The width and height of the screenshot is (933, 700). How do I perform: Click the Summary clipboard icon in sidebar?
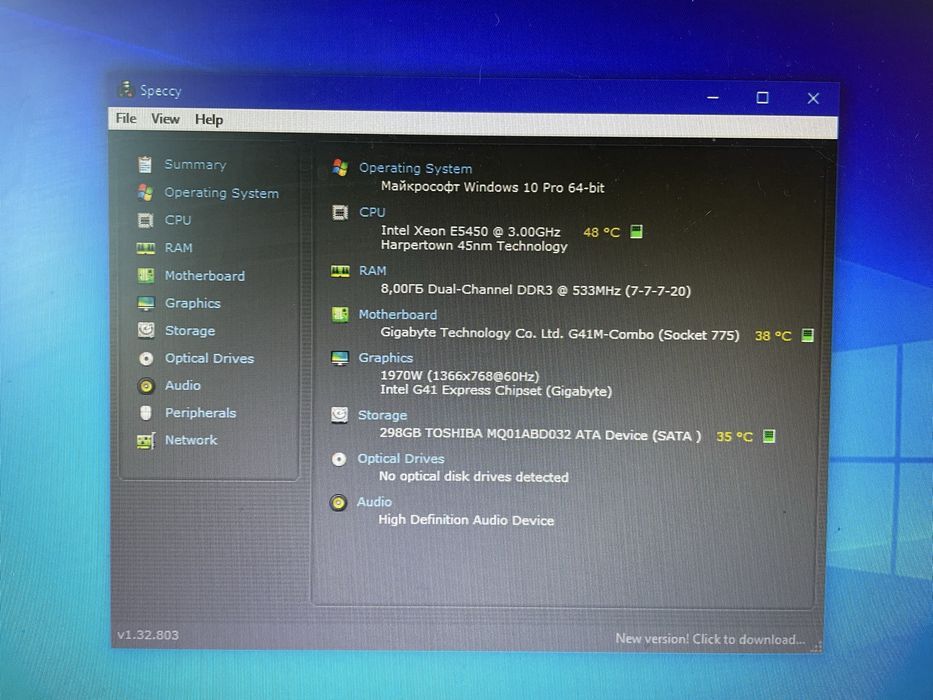[x=145, y=164]
